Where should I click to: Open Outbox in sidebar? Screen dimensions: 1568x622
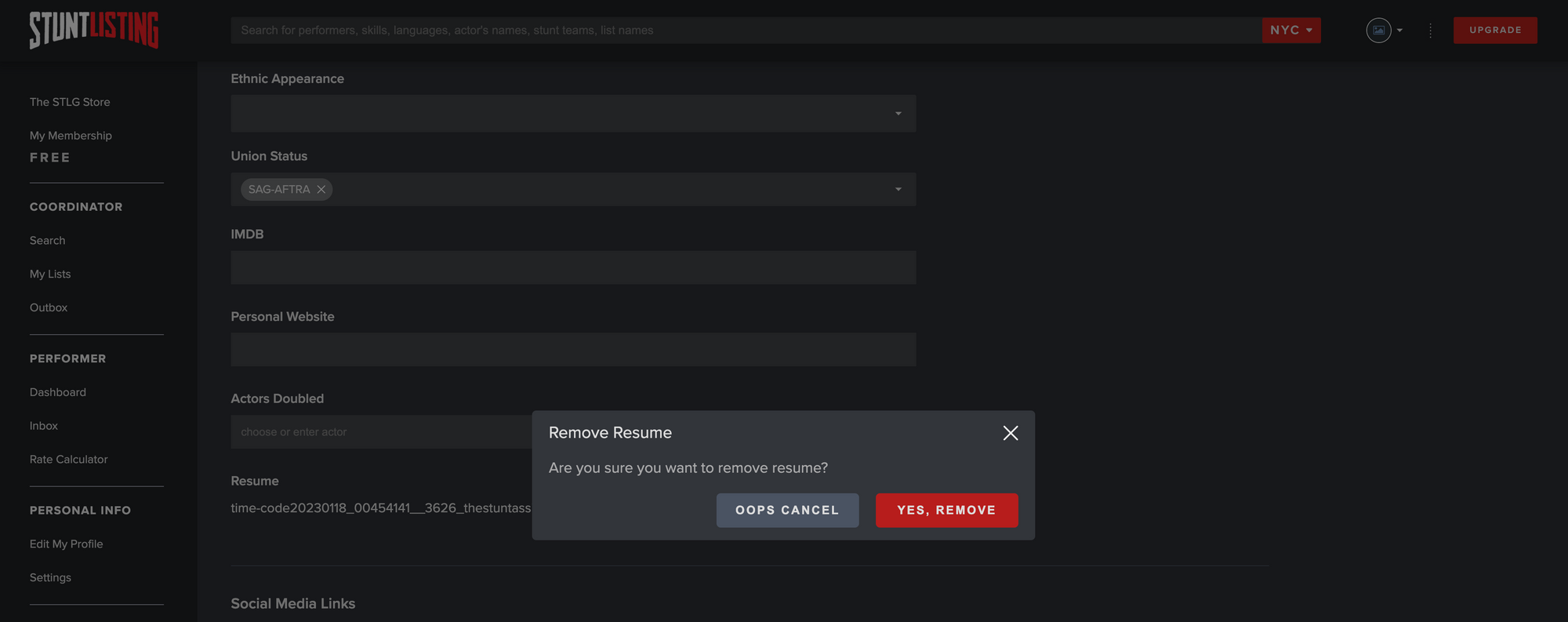49,307
